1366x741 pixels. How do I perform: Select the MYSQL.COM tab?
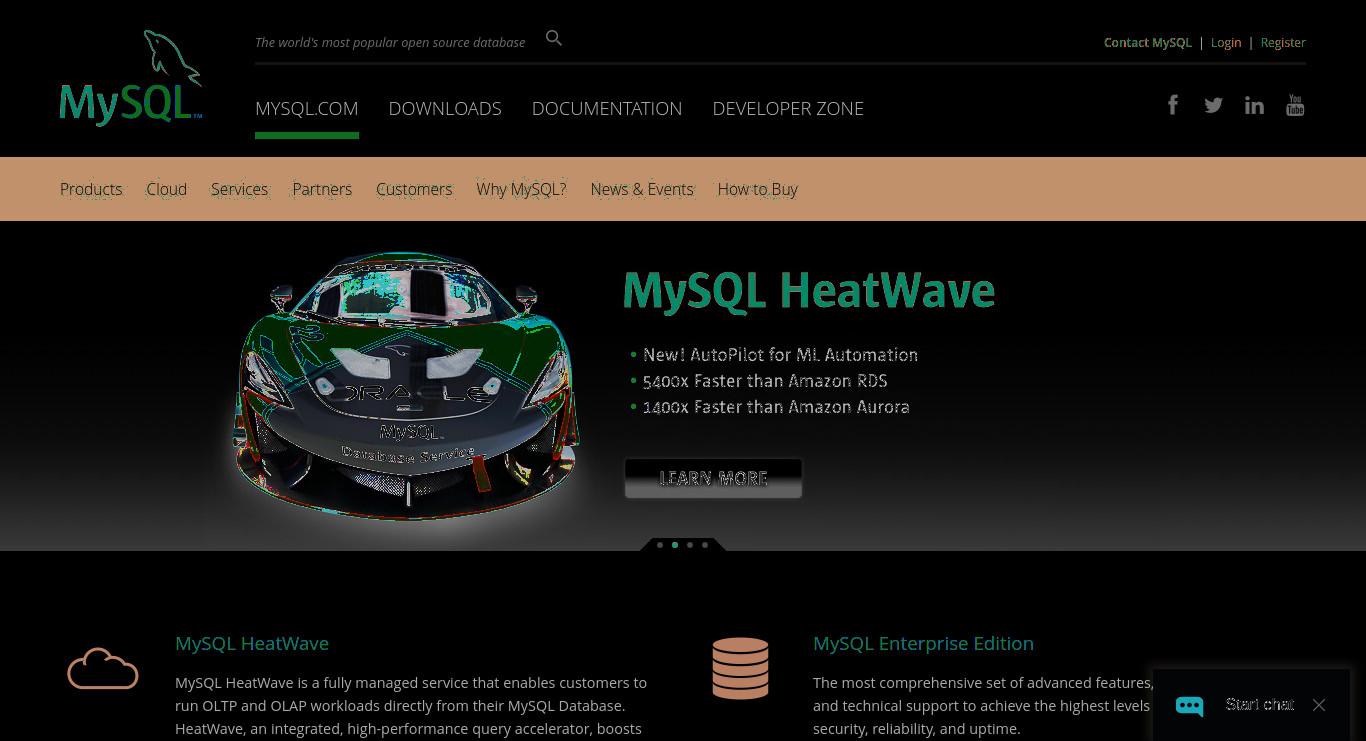[x=307, y=108]
